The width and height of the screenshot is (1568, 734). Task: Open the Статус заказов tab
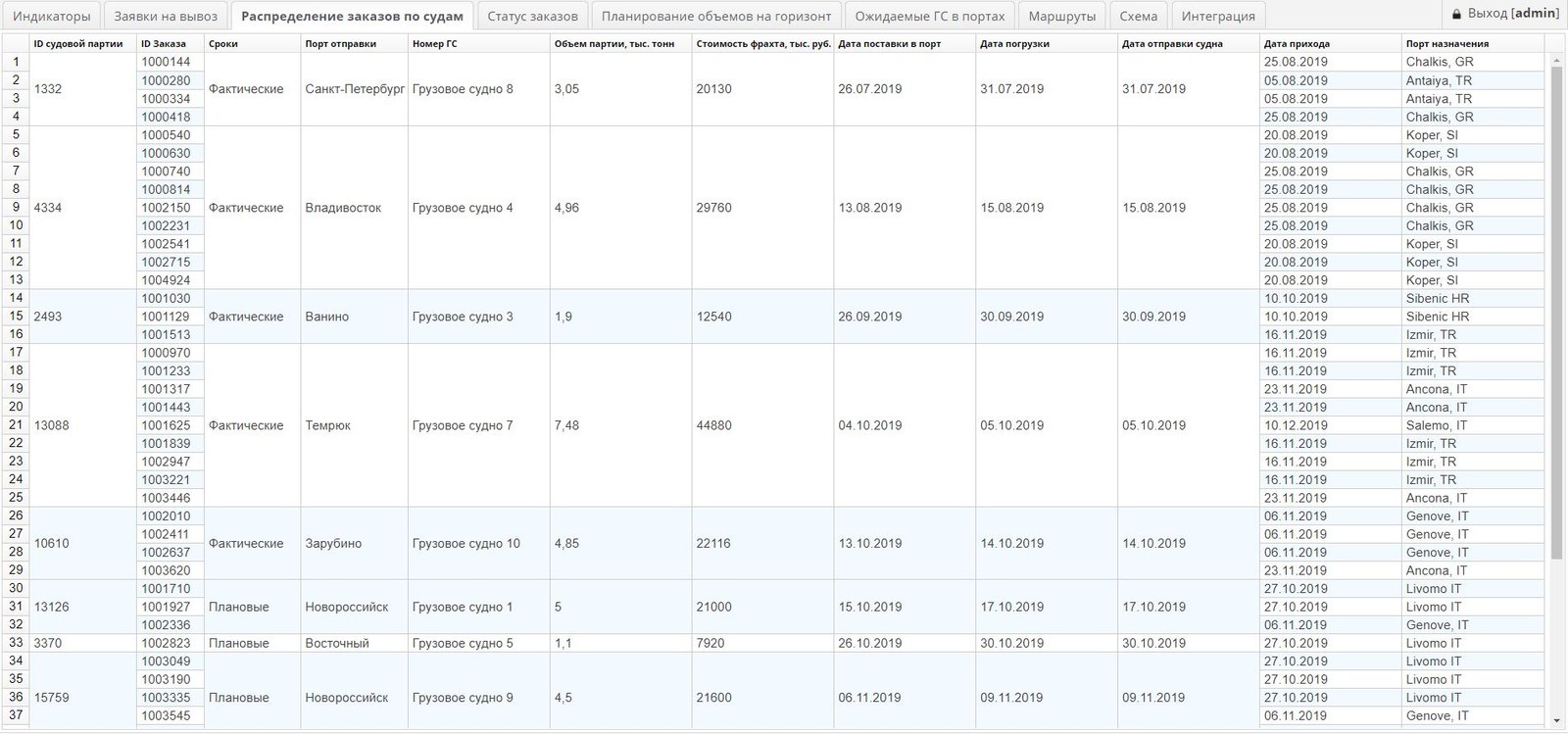532,16
